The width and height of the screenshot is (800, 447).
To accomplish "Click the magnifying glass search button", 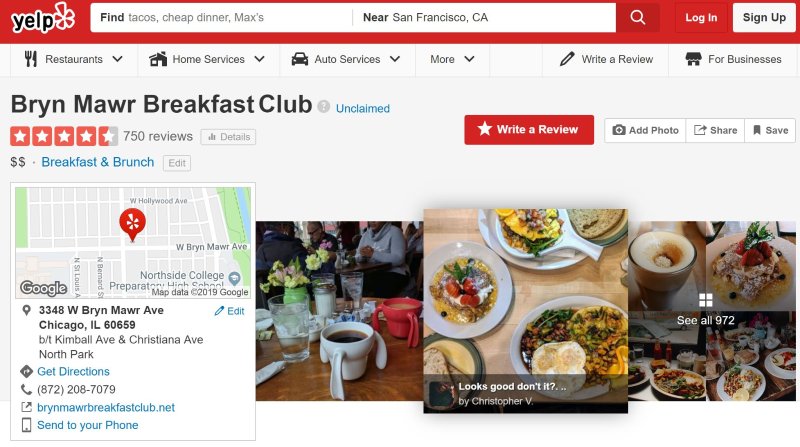I will 638,17.
